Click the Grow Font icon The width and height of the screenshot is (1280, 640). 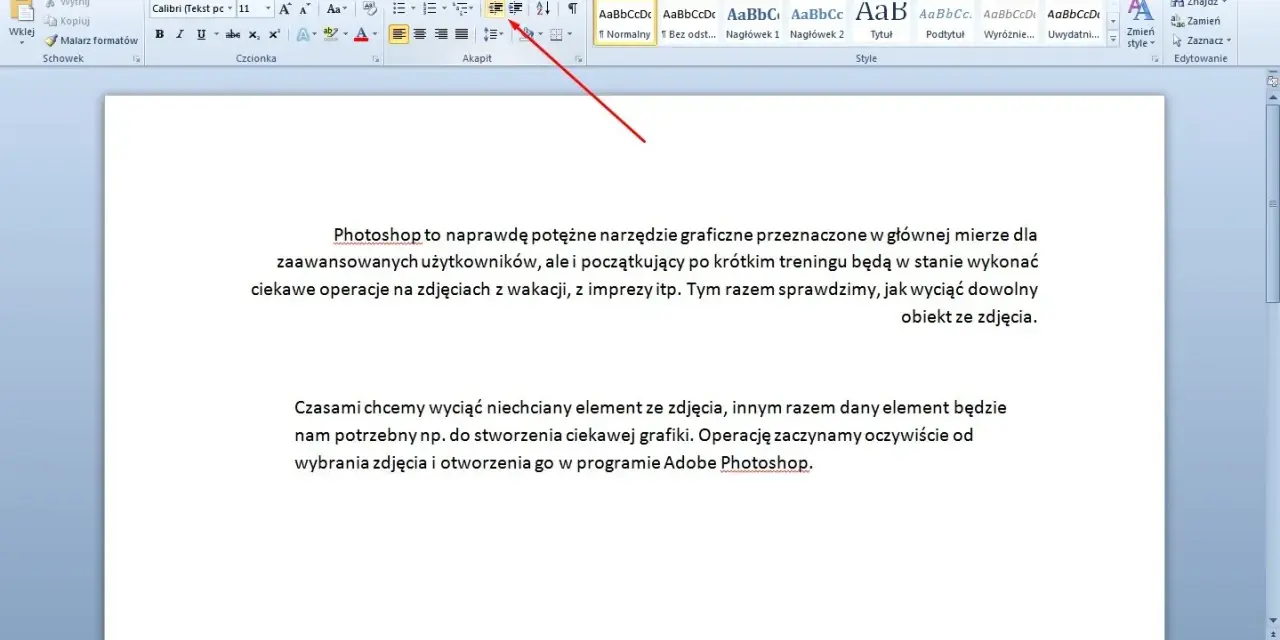point(285,8)
